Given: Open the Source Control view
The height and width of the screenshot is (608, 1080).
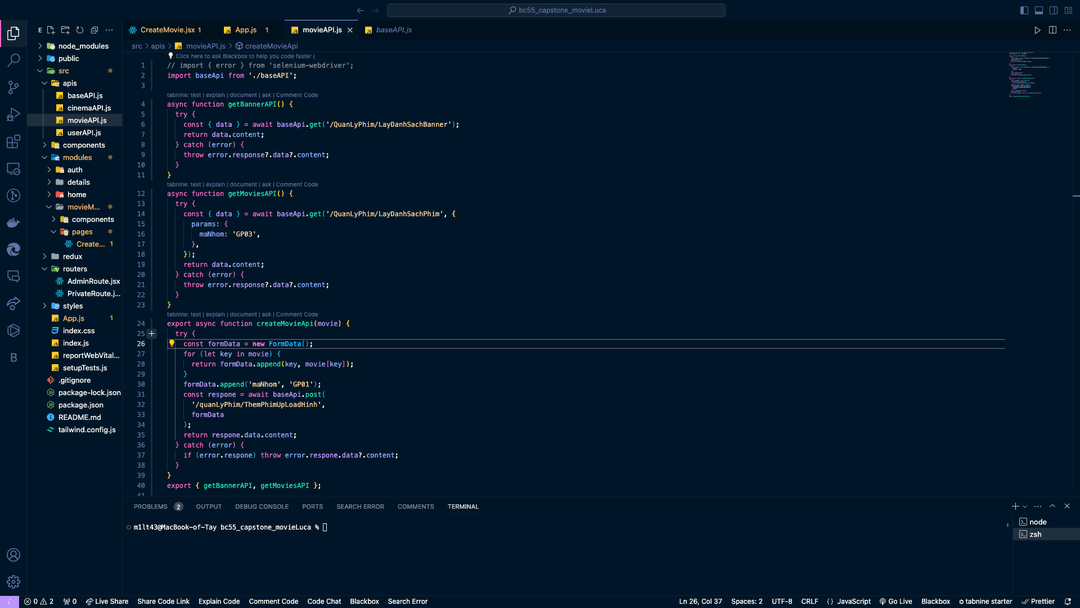Looking at the screenshot, I should (13, 86).
